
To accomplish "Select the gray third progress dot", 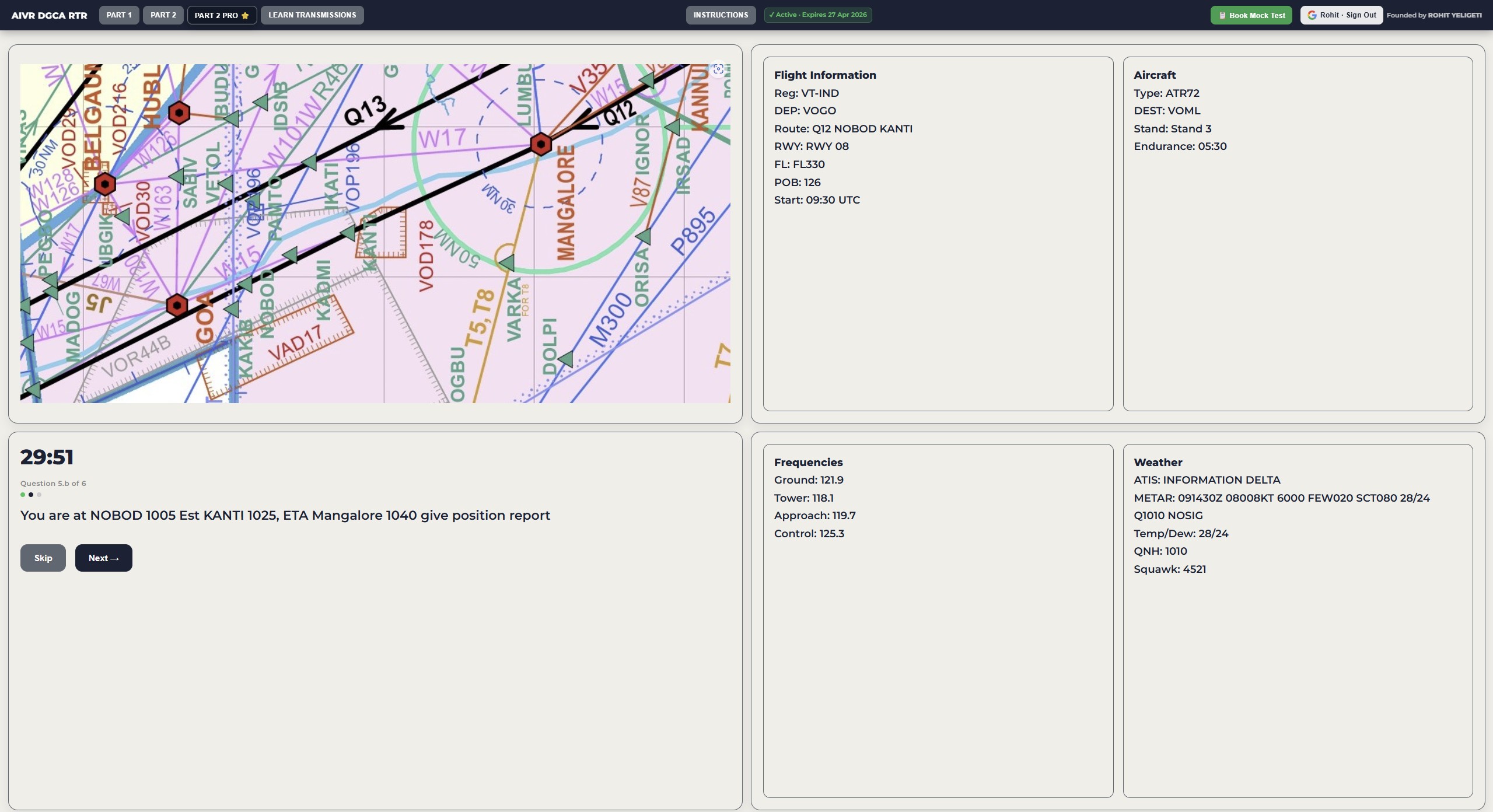I will pyautogui.click(x=39, y=494).
